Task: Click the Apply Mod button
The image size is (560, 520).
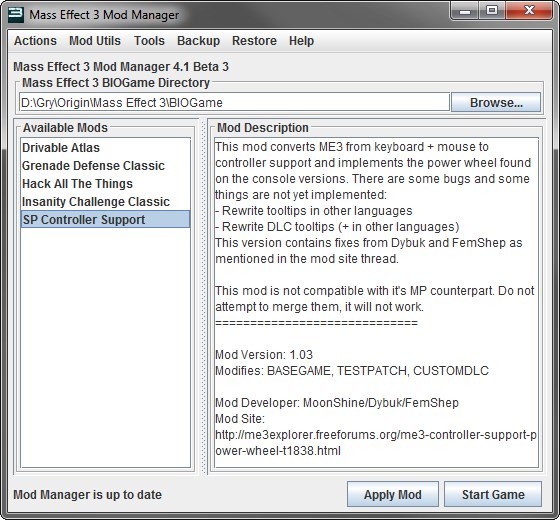Action: [392, 494]
